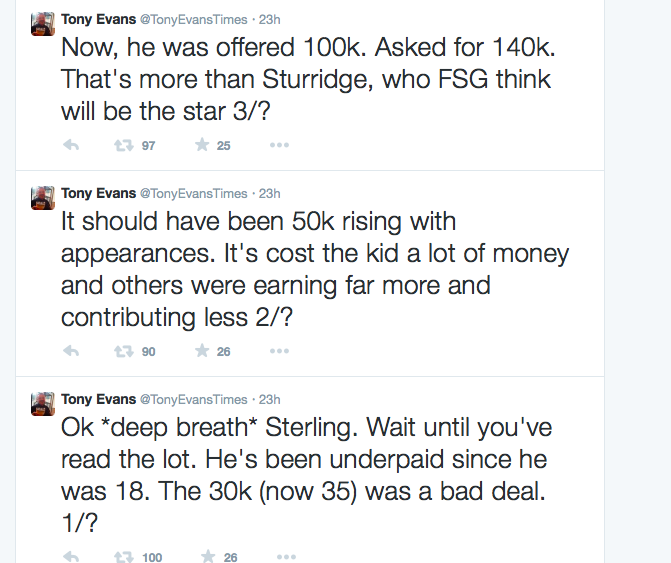Favorite the tweet with 25 stars
Screen dimensions: 671x563
pyautogui.click(x=202, y=145)
